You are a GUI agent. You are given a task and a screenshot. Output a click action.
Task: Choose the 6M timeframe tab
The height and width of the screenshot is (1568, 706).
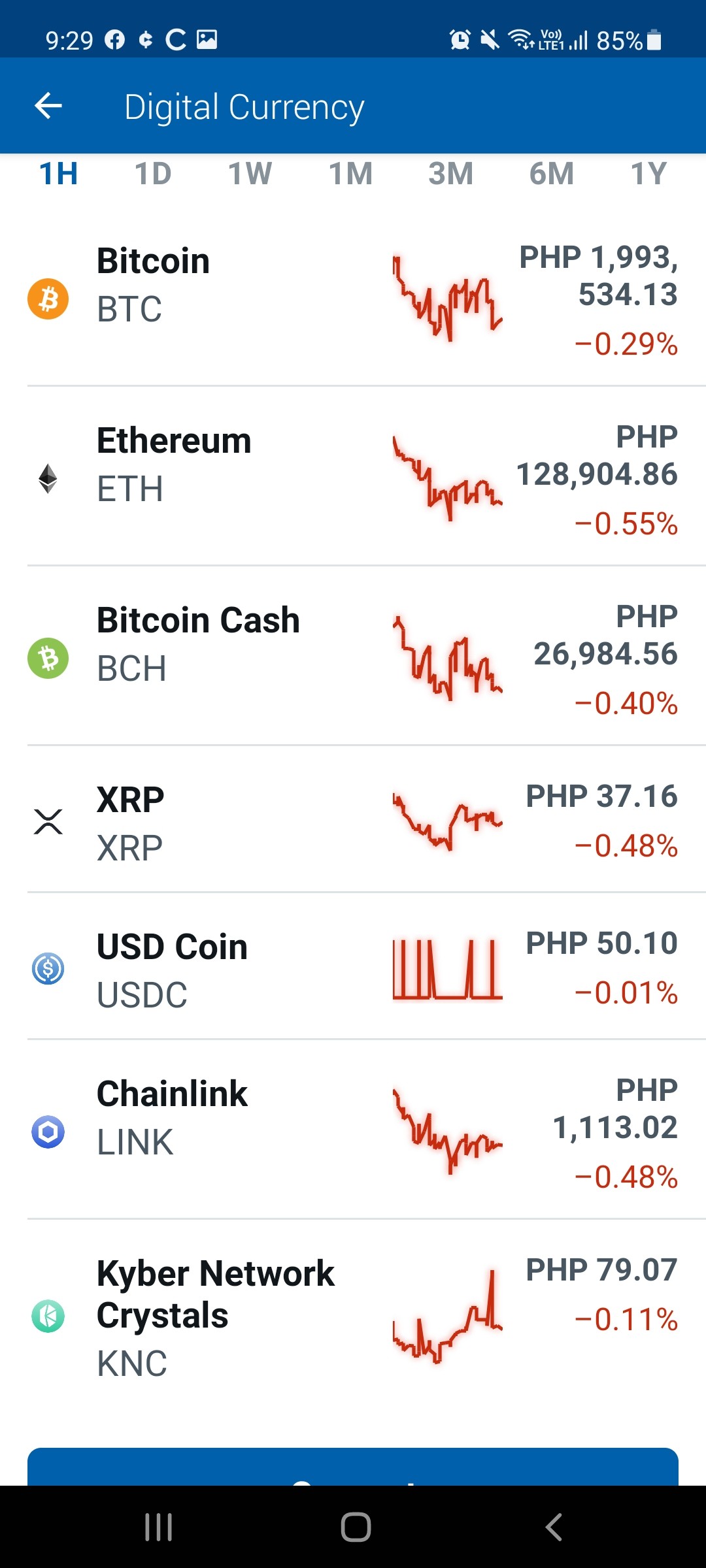coord(552,174)
